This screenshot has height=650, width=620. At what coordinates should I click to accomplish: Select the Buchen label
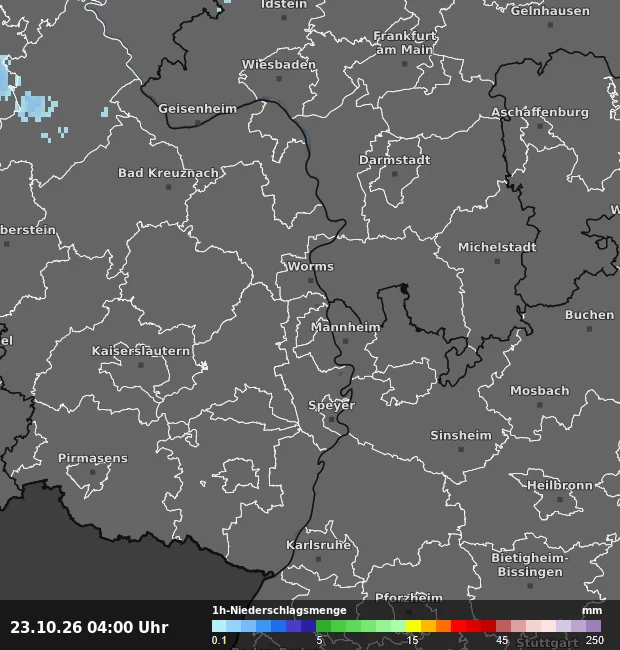[x=589, y=315]
